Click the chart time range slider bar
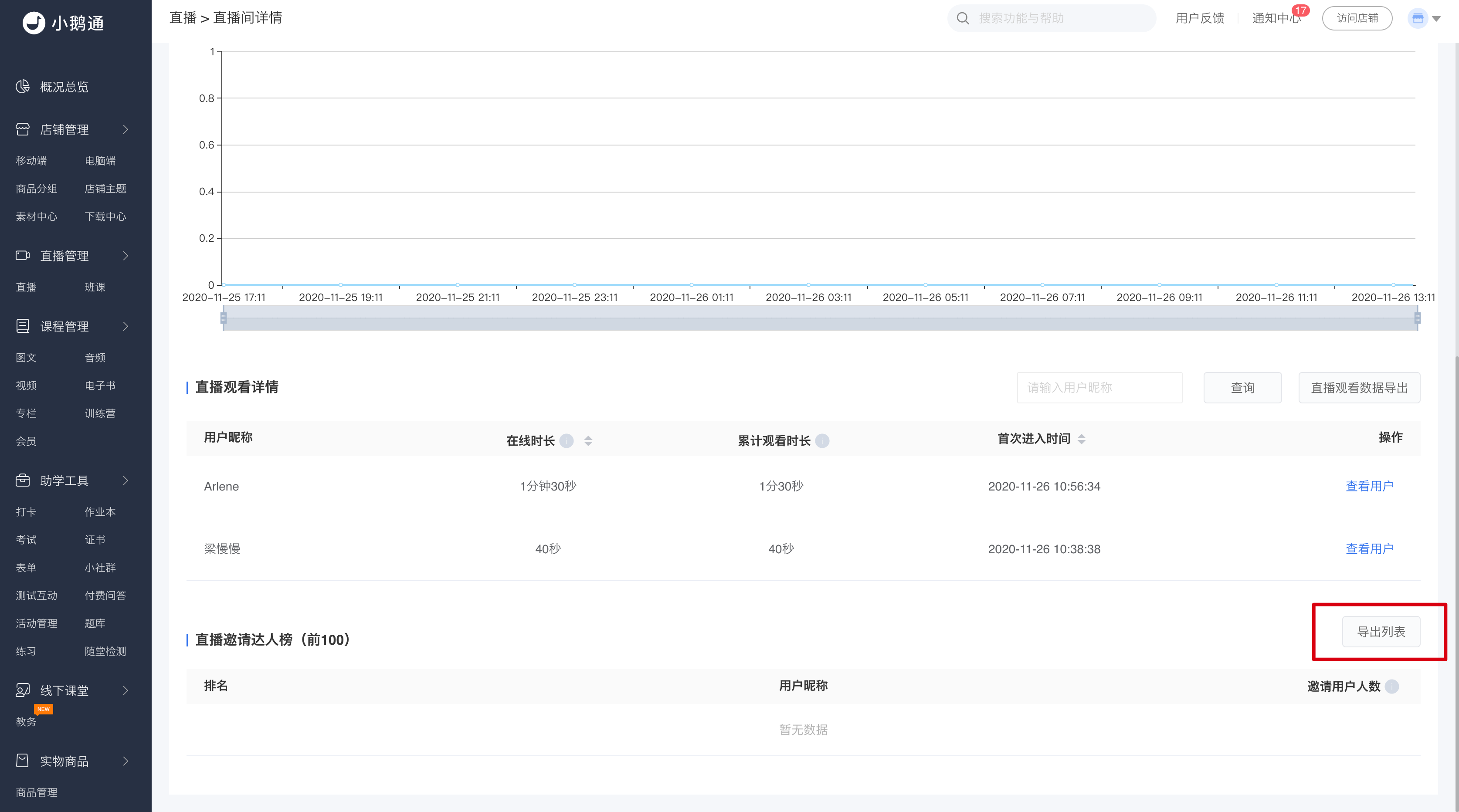The height and width of the screenshot is (812, 1459). click(x=820, y=318)
